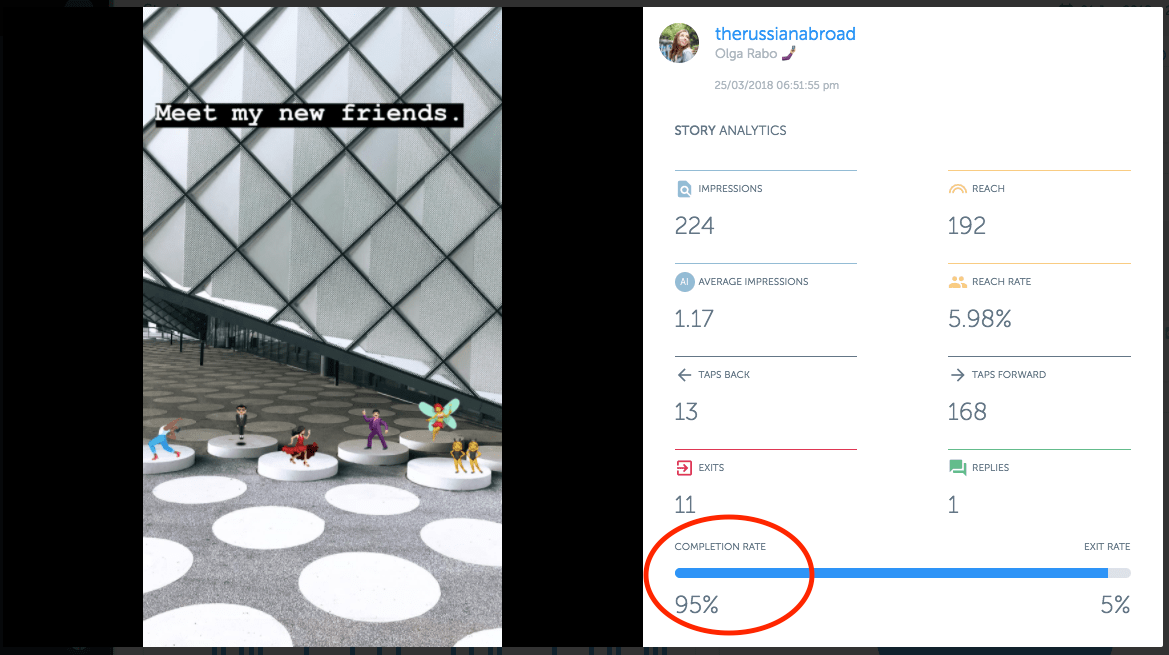Click the story post timestamp
Screen dimensions: 1169x655
[776, 85]
